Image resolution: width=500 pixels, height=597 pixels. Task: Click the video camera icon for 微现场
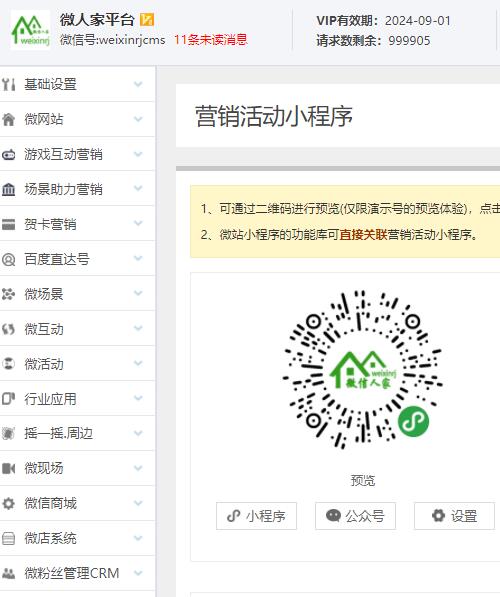(x=8, y=468)
